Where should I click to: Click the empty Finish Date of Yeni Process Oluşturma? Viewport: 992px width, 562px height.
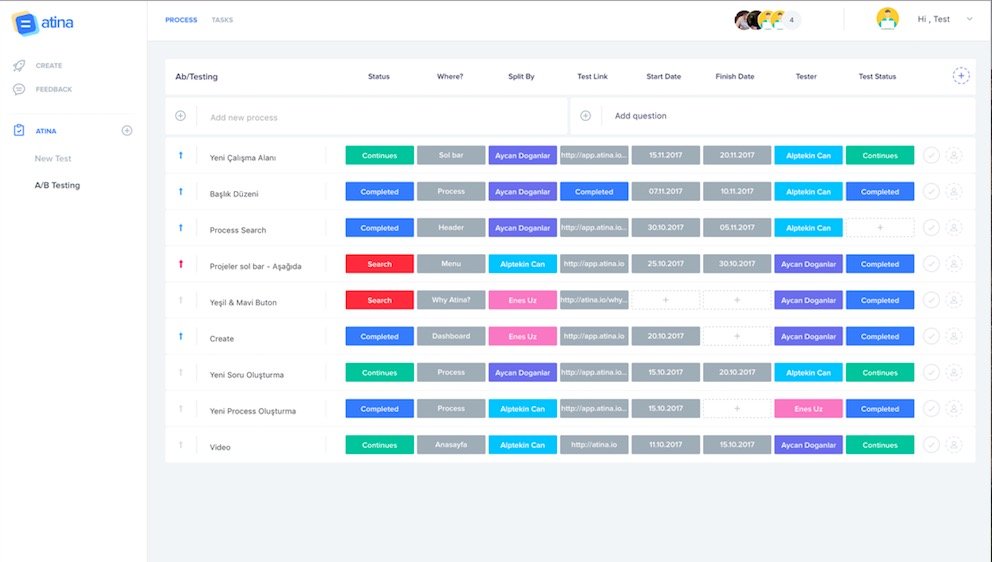click(736, 409)
